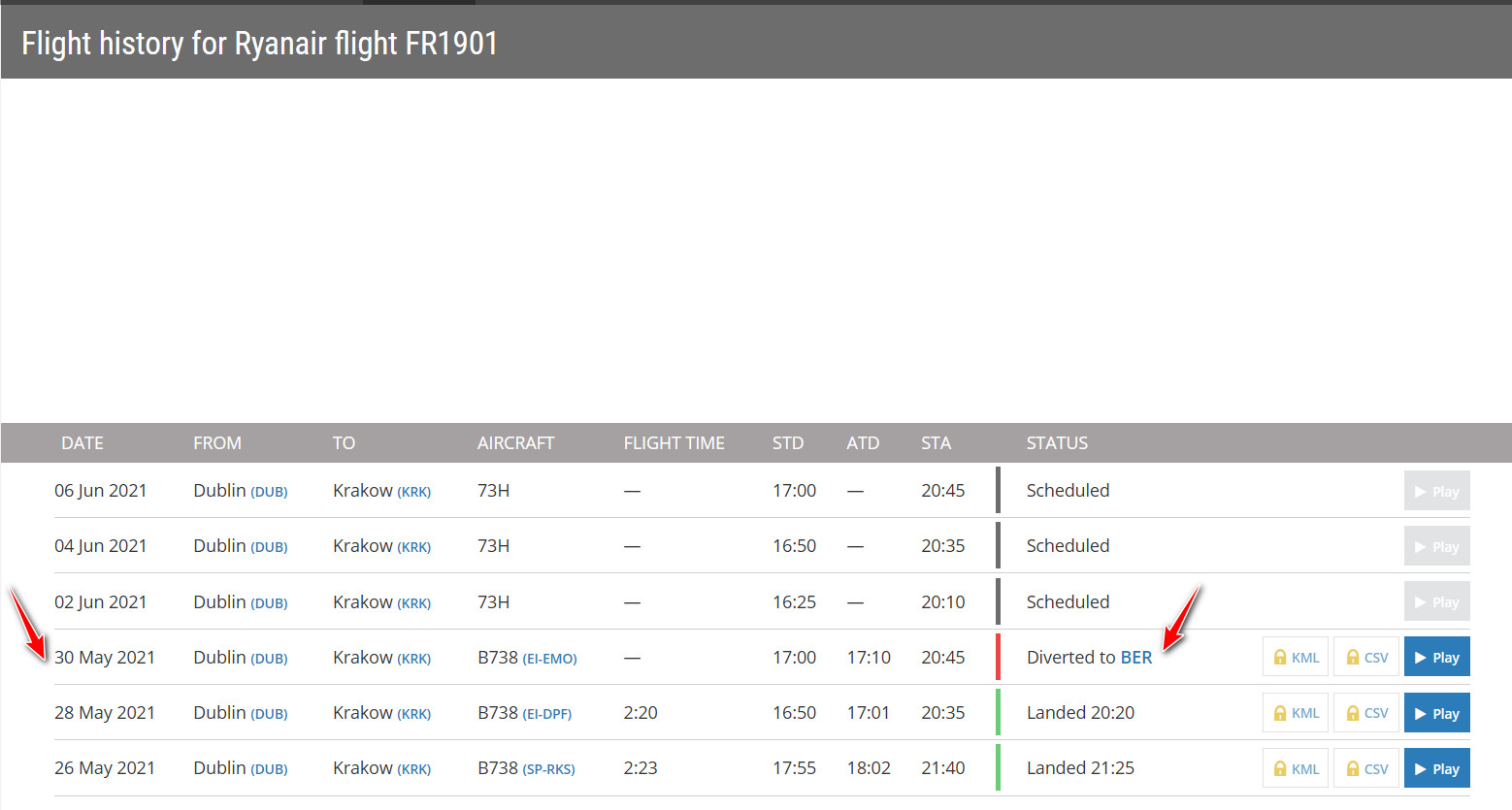Screen dimensions: 1512x810
Task: Open DUB airport link in 26 May row
Action: tap(270, 769)
